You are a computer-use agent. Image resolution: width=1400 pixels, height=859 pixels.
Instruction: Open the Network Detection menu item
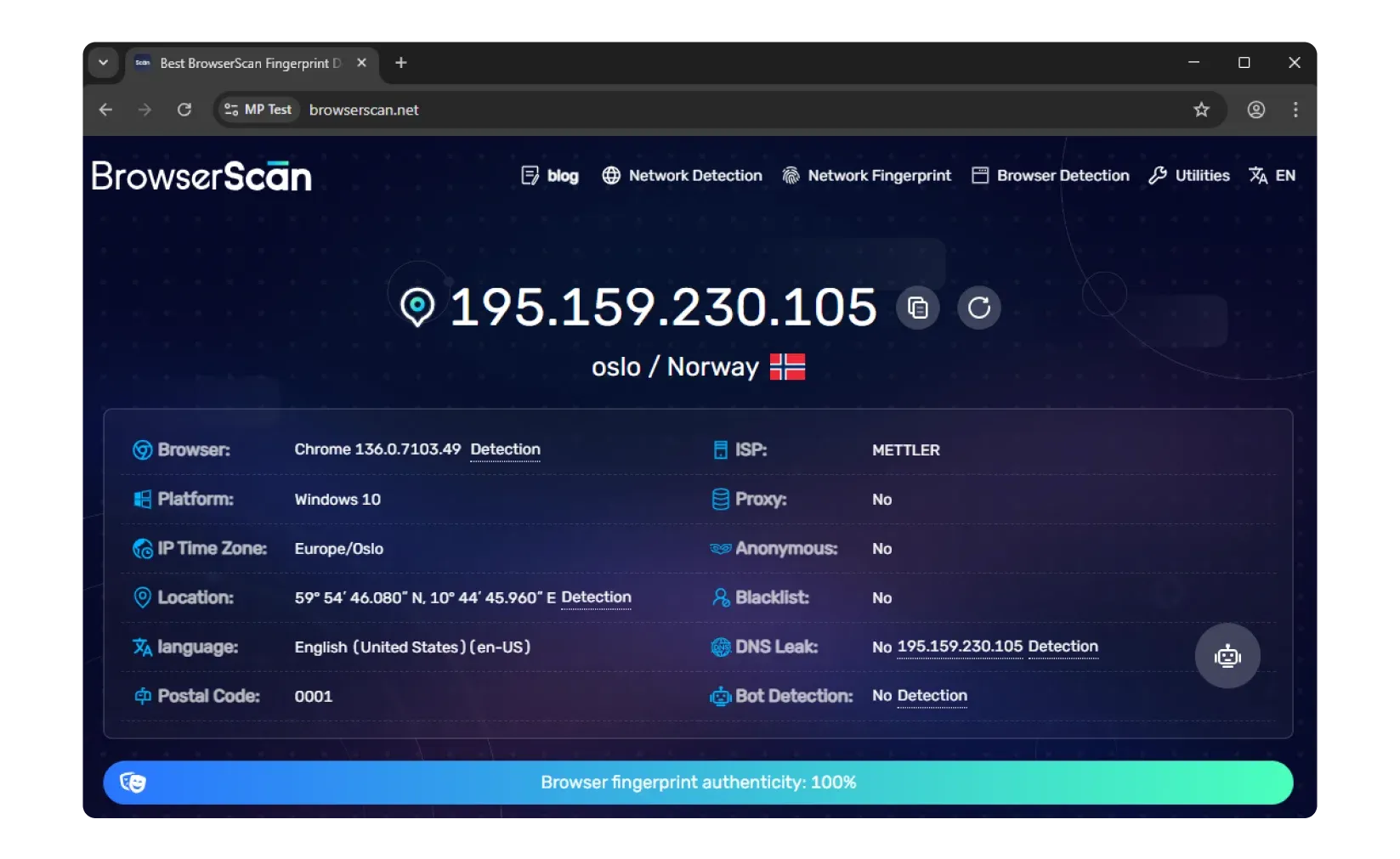[x=682, y=176]
